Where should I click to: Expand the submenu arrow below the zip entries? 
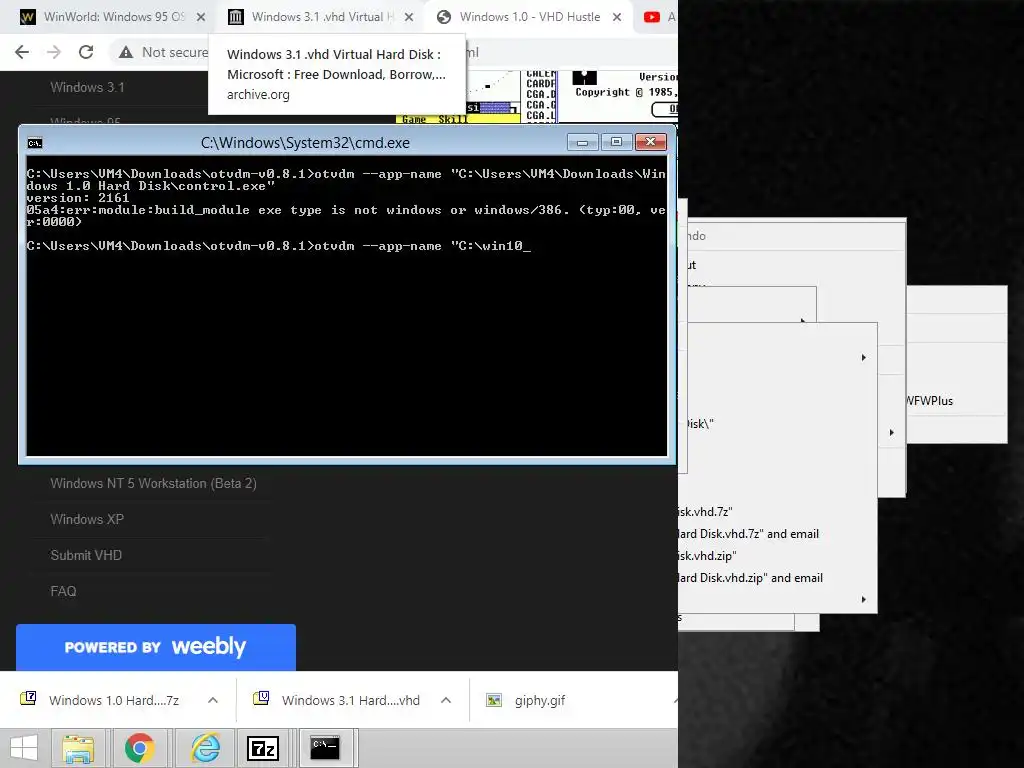click(863, 600)
